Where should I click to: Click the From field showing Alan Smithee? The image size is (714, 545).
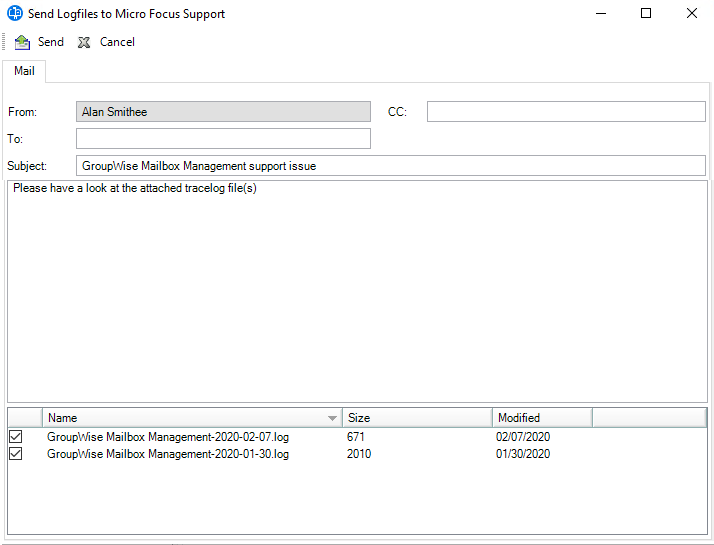click(223, 112)
